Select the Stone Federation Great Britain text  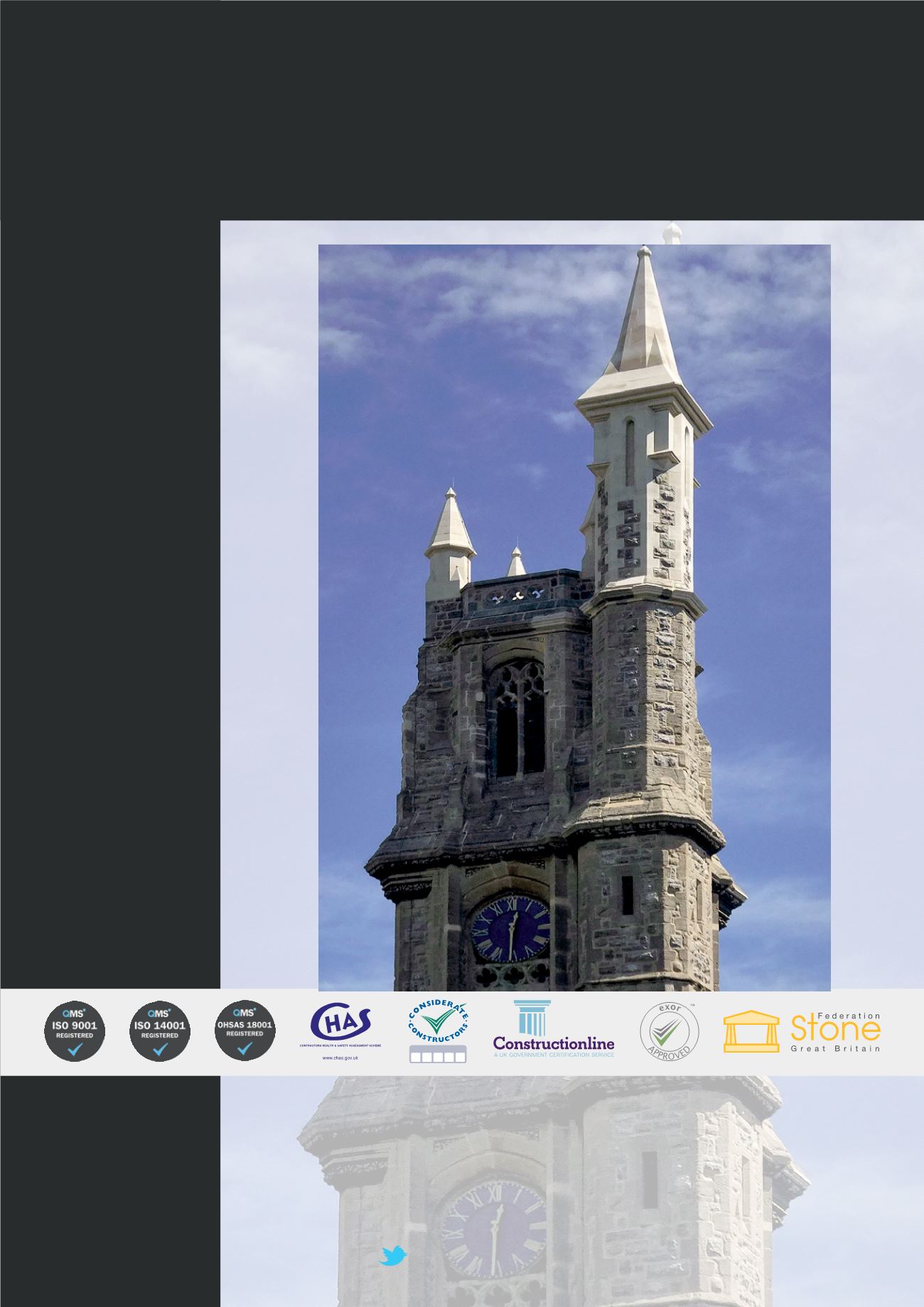(836, 1032)
